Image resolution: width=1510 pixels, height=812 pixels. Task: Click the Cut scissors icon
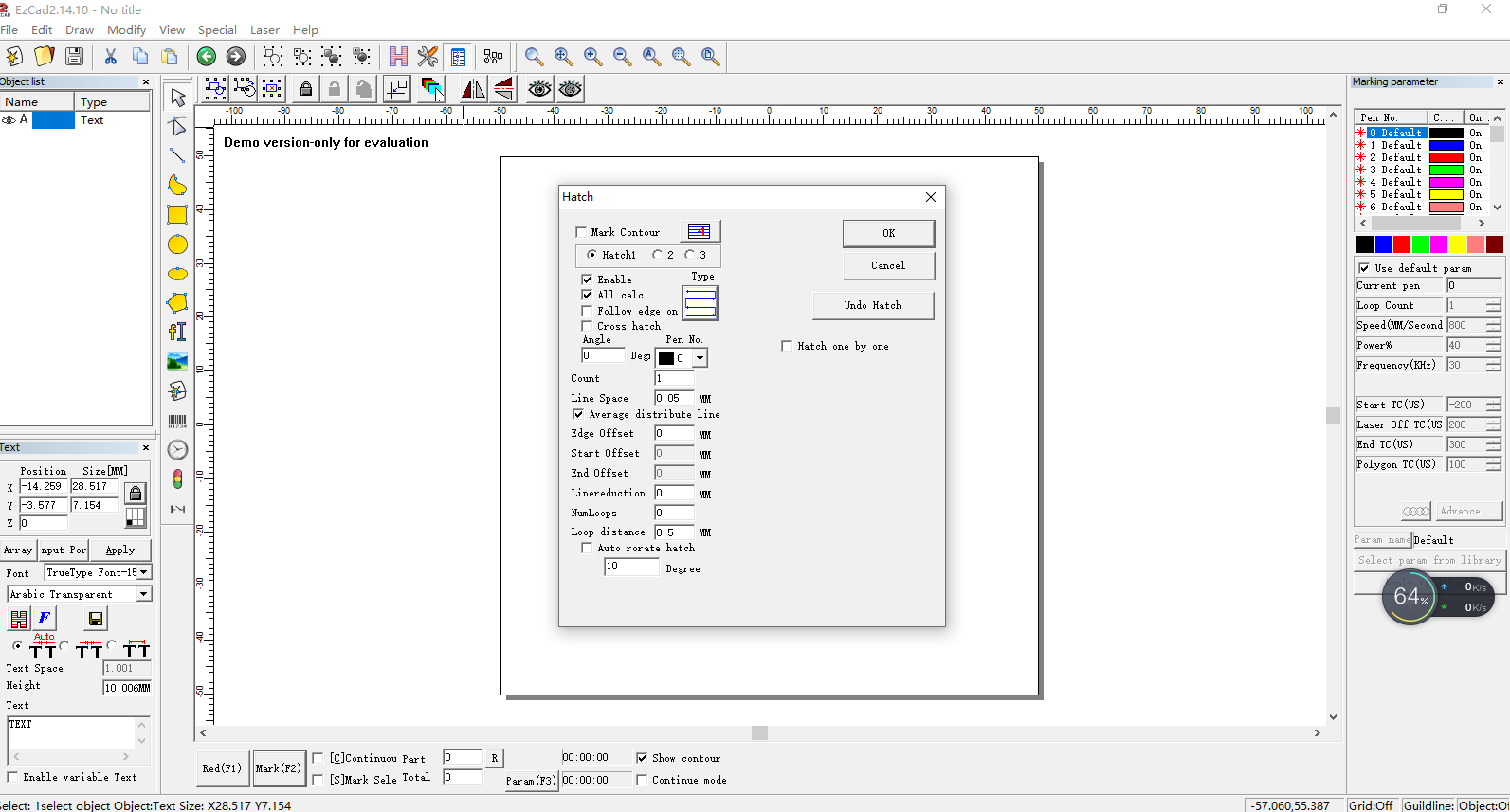pyautogui.click(x=111, y=57)
